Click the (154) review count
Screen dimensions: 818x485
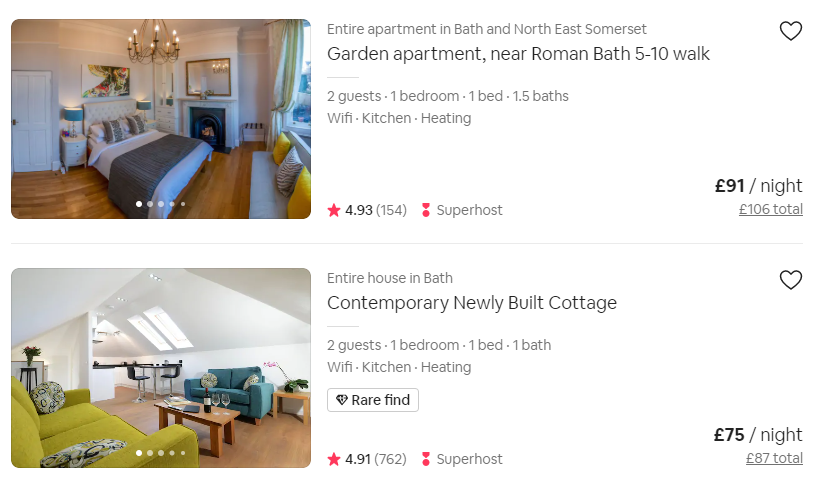391,210
